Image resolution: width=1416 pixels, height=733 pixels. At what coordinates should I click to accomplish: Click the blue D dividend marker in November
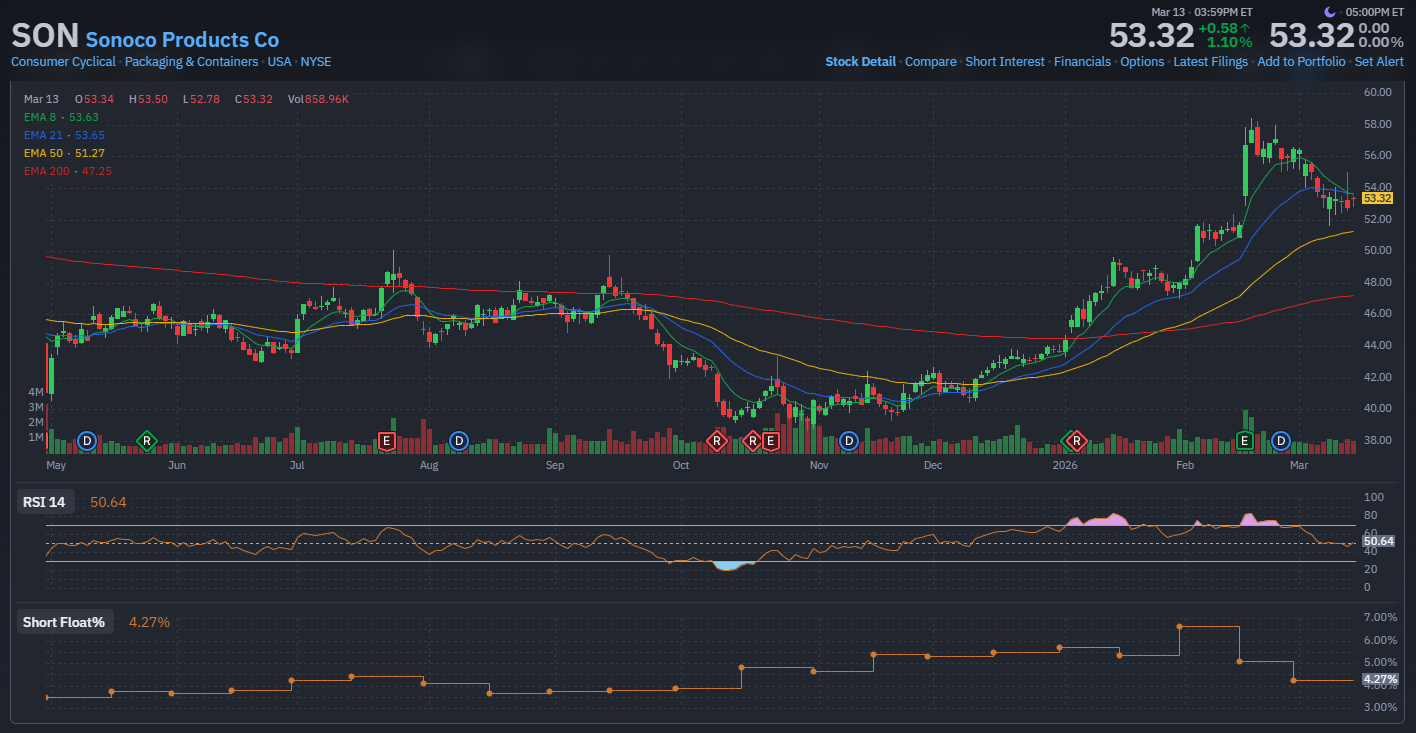tap(849, 440)
